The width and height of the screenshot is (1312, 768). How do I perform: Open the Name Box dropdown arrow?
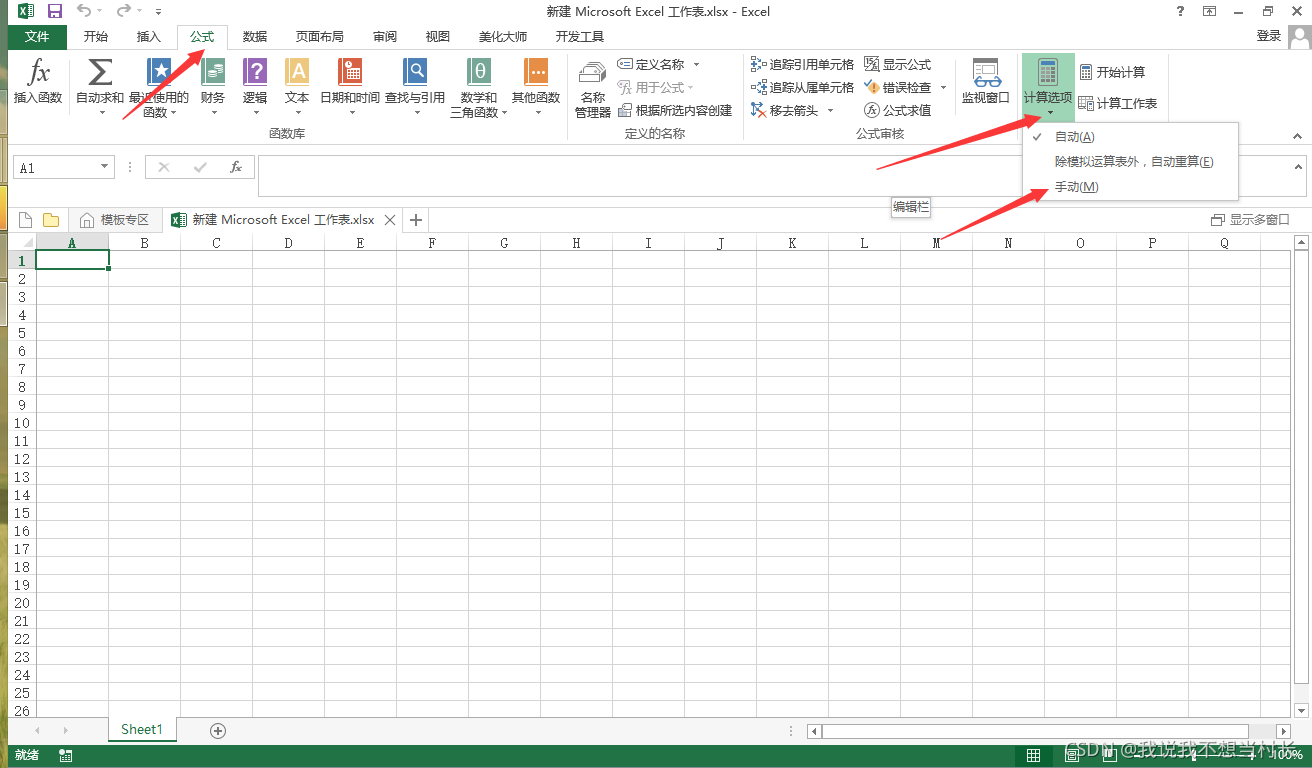point(104,167)
